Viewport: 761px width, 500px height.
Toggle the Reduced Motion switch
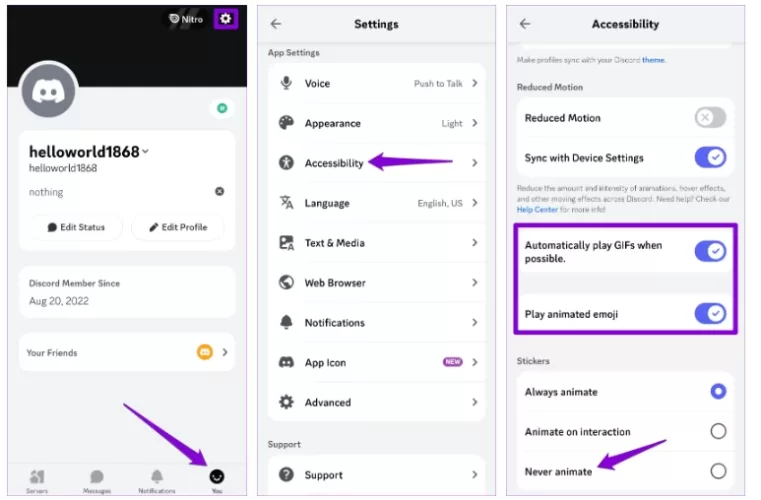[710, 117]
